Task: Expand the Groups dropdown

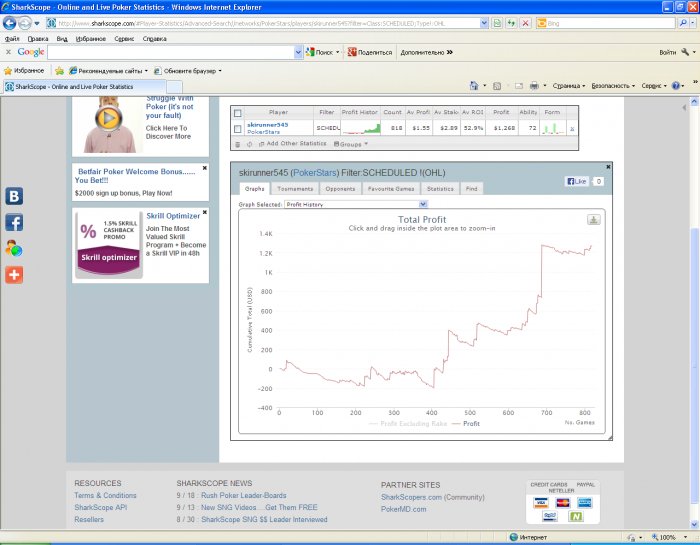Action: pos(351,144)
